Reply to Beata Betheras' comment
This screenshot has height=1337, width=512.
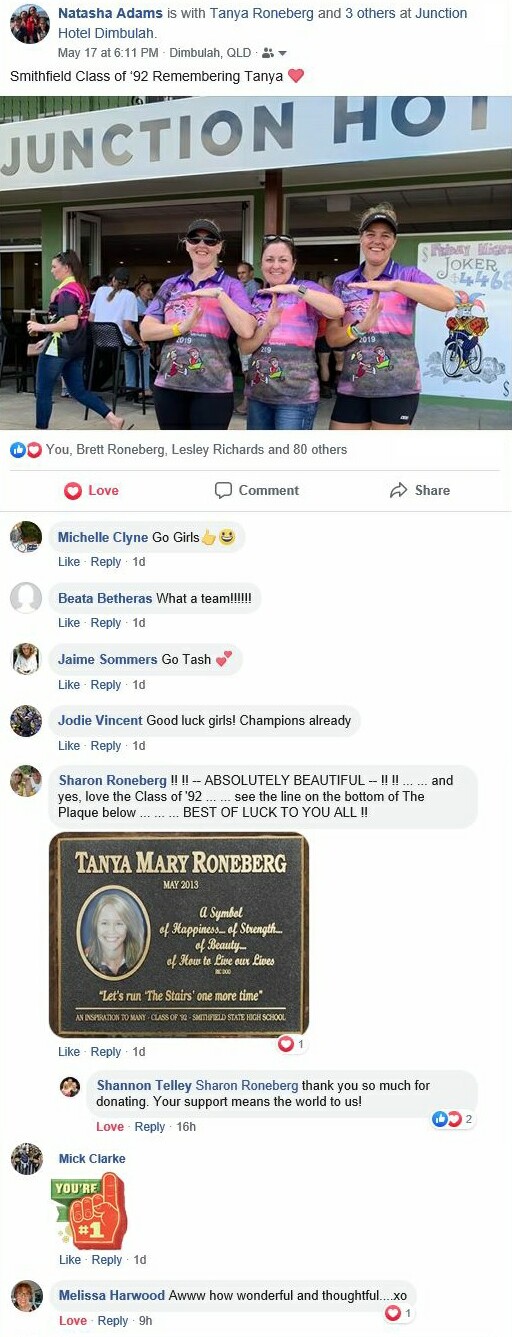click(106, 623)
